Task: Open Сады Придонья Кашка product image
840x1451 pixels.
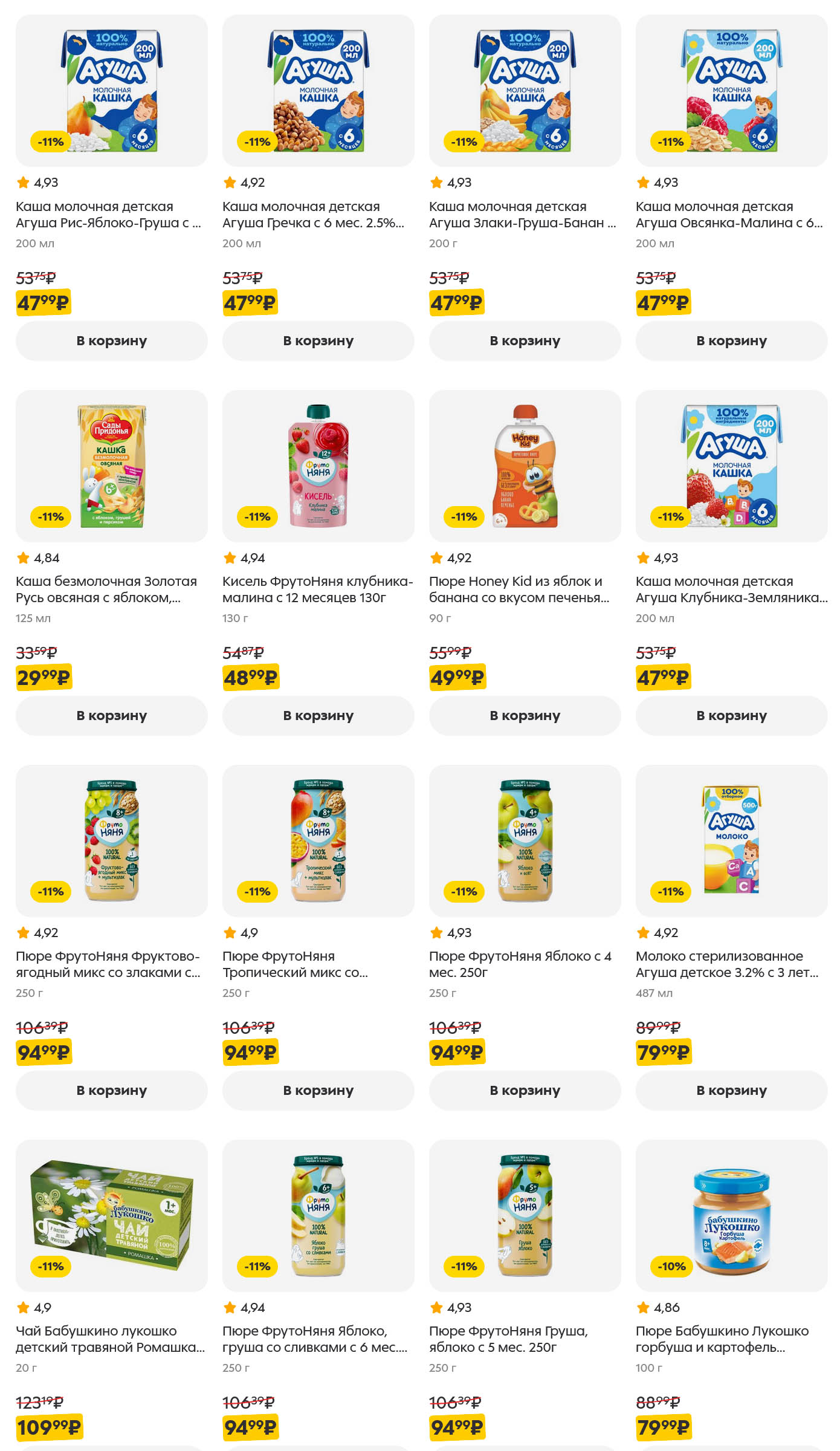Action: 112,466
